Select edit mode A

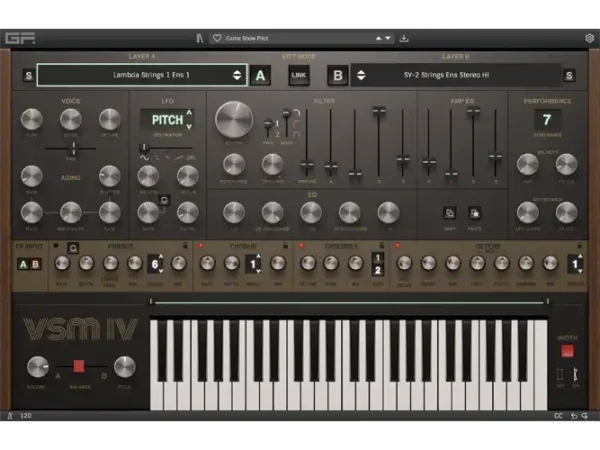260,75
